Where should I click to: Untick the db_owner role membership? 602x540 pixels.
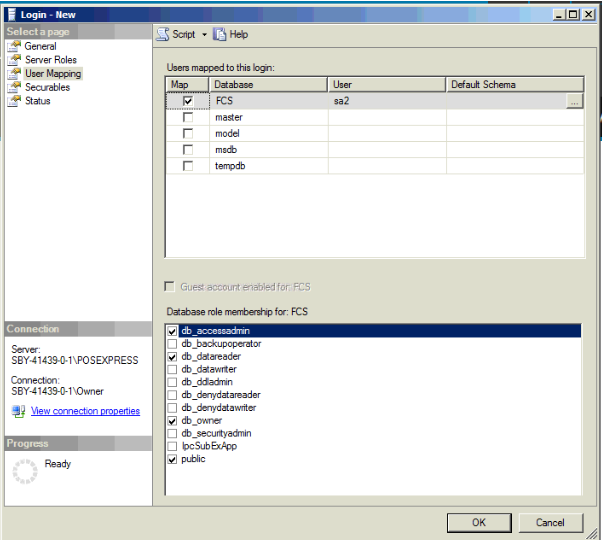(173, 421)
